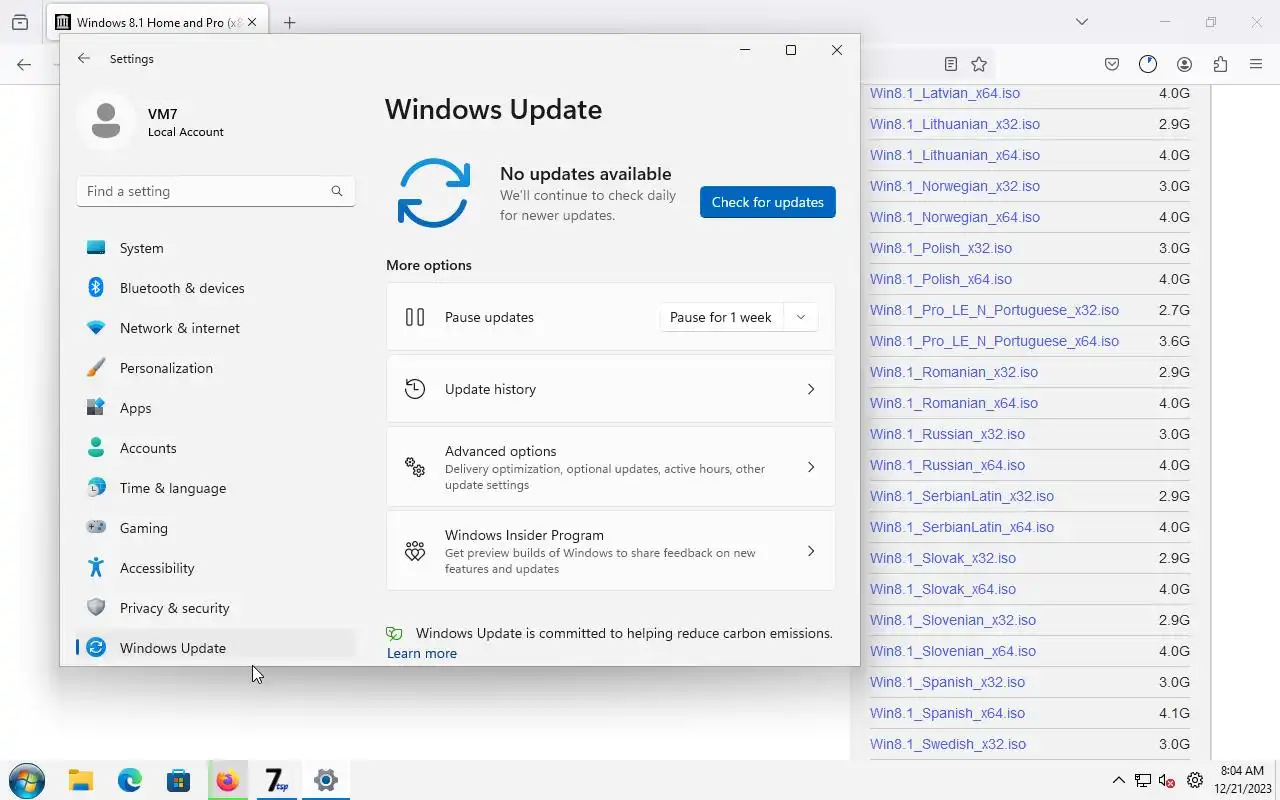This screenshot has width=1280, height=800.
Task: Download Win8.1_SerbianLatin_x64.iso link
Action: click(962, 527)
